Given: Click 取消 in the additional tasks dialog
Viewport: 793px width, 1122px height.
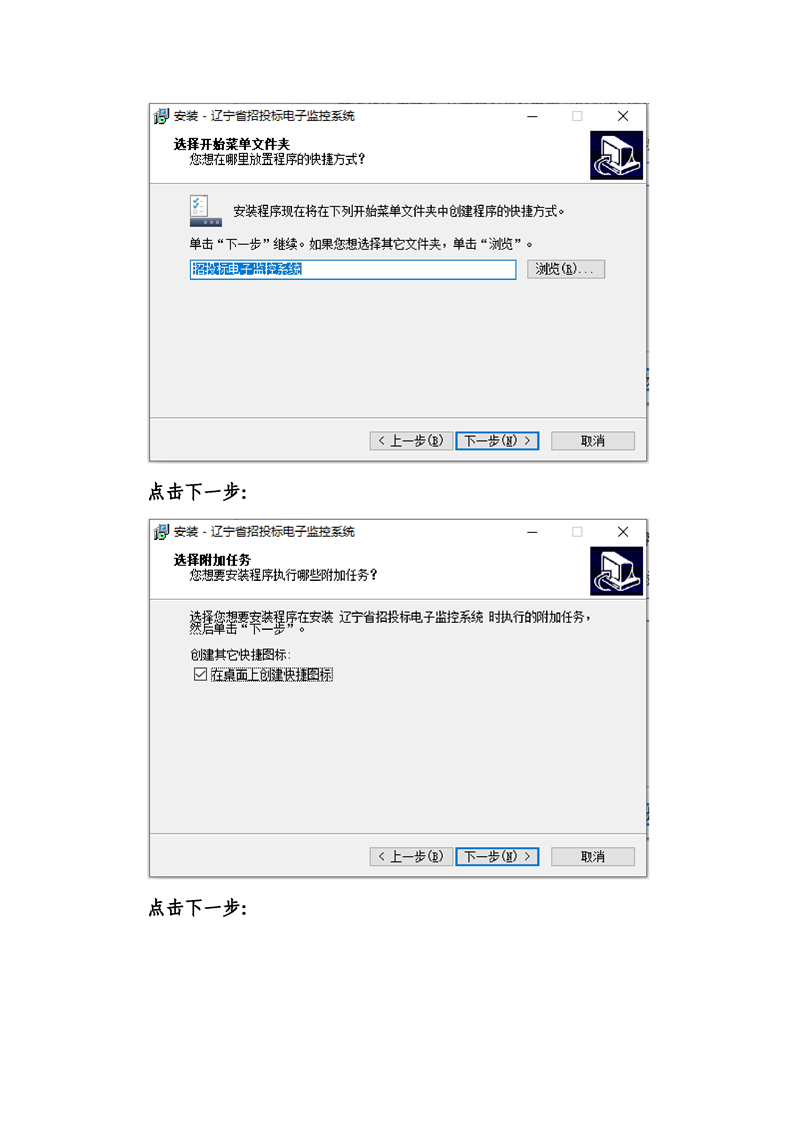Looking at the screenshot, I should [x=593, y=857].
